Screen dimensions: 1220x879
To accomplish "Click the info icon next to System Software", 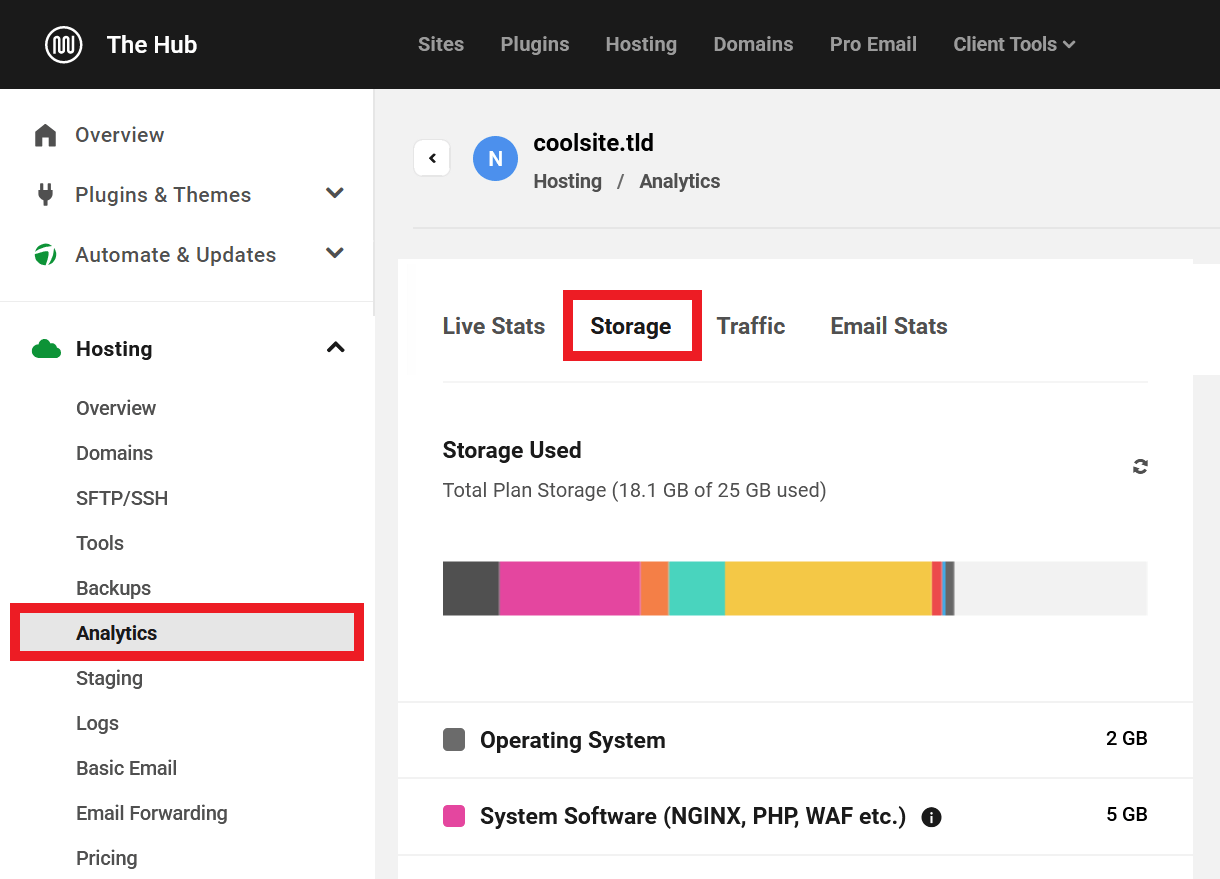I will (x=931, y=817).
